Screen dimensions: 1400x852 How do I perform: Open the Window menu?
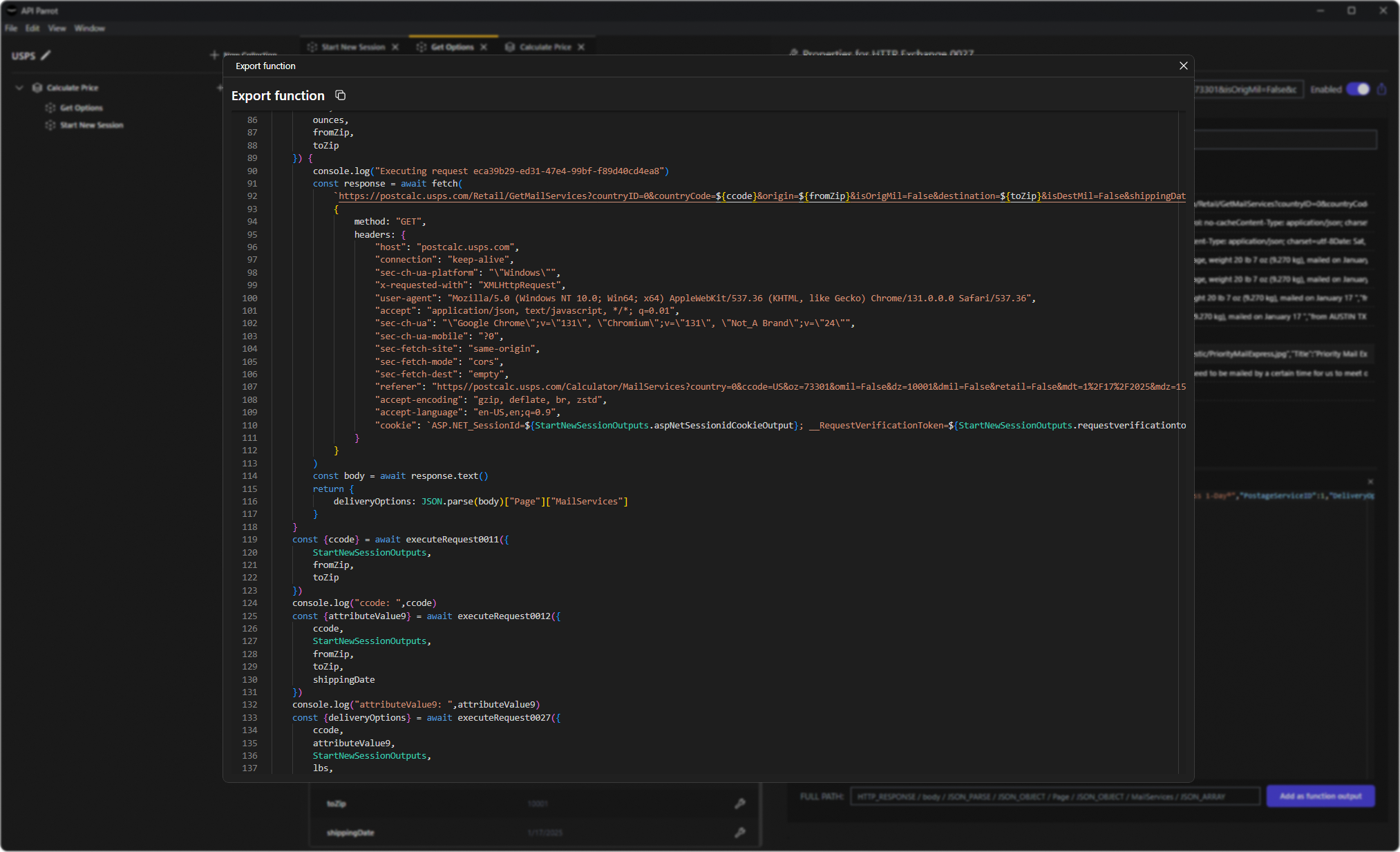point(90,28)
